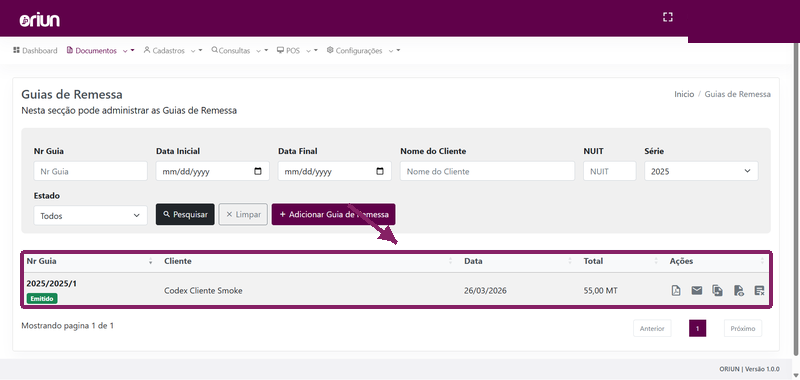Image resolution: width=800 pixels, height=380 pixels.
Task: Toggle fullscreen icon in header
Action: (x=667, y=17)
